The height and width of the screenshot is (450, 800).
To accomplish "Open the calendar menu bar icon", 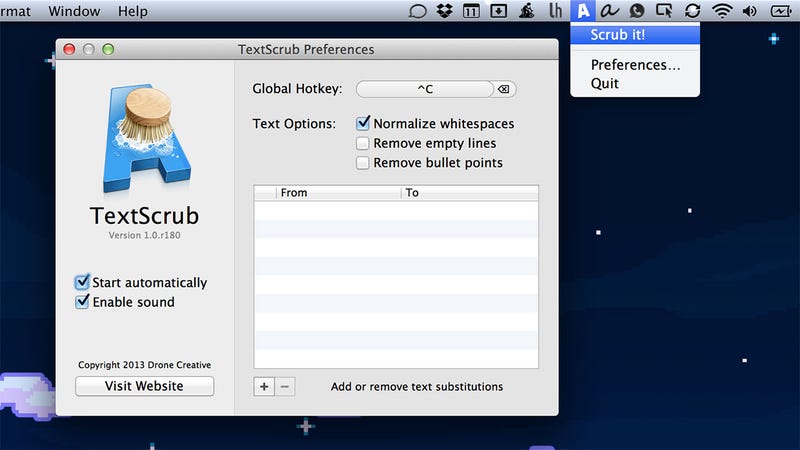I will [x=471, y=11].
